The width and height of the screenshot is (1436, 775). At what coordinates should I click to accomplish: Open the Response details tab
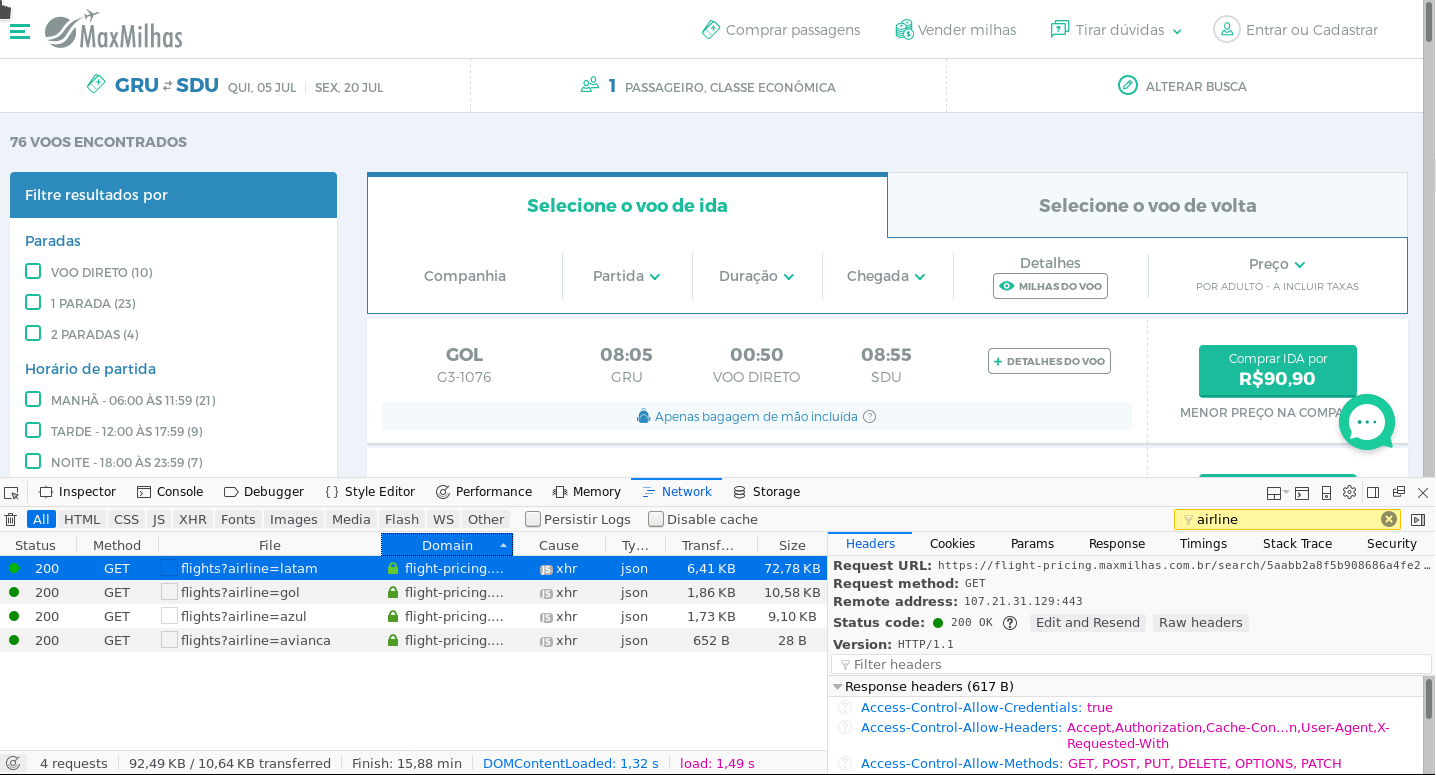pyautogui.click(x=1117, y=544)
